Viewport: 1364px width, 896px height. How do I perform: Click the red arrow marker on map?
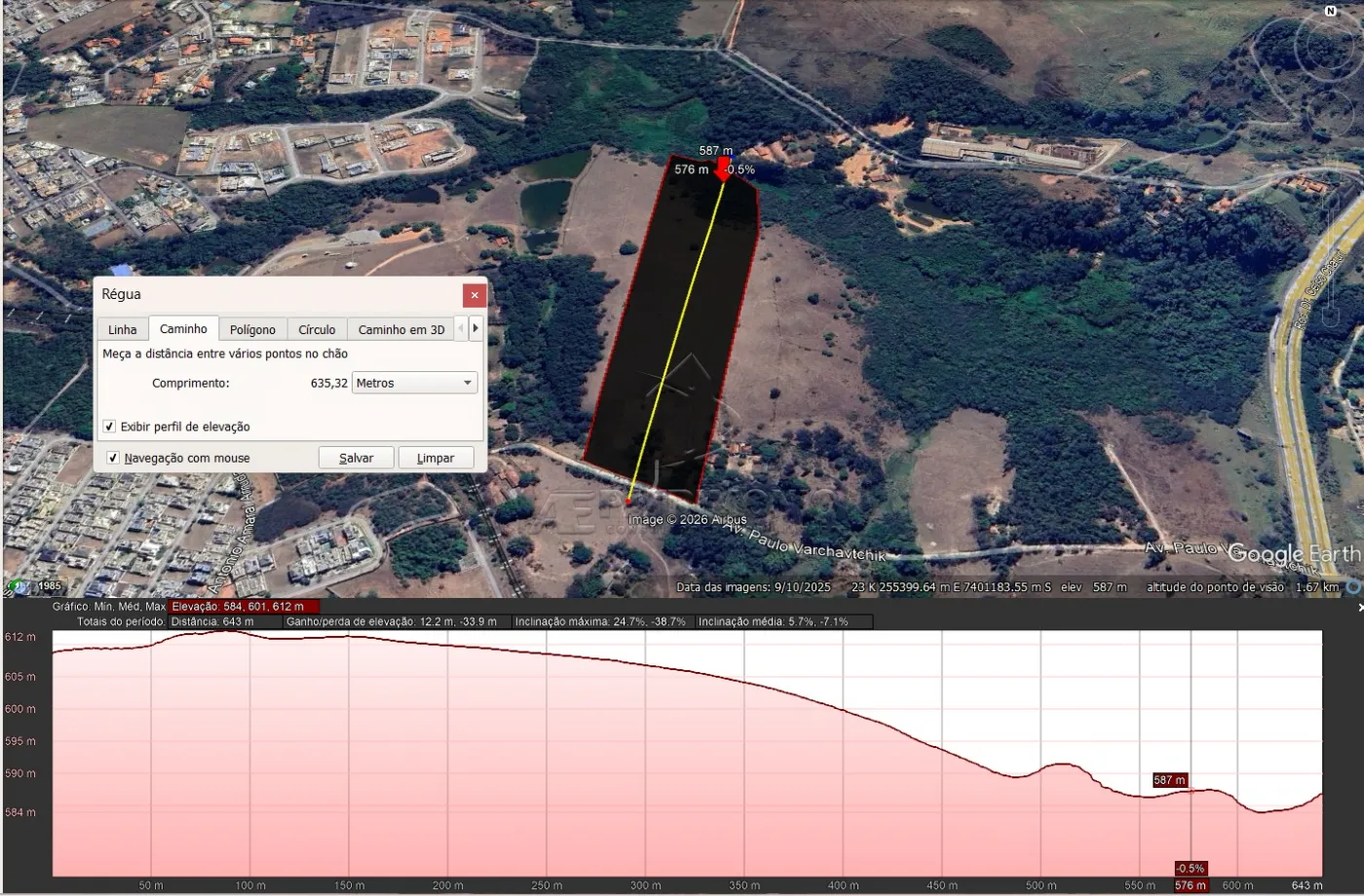coord(722,169)
